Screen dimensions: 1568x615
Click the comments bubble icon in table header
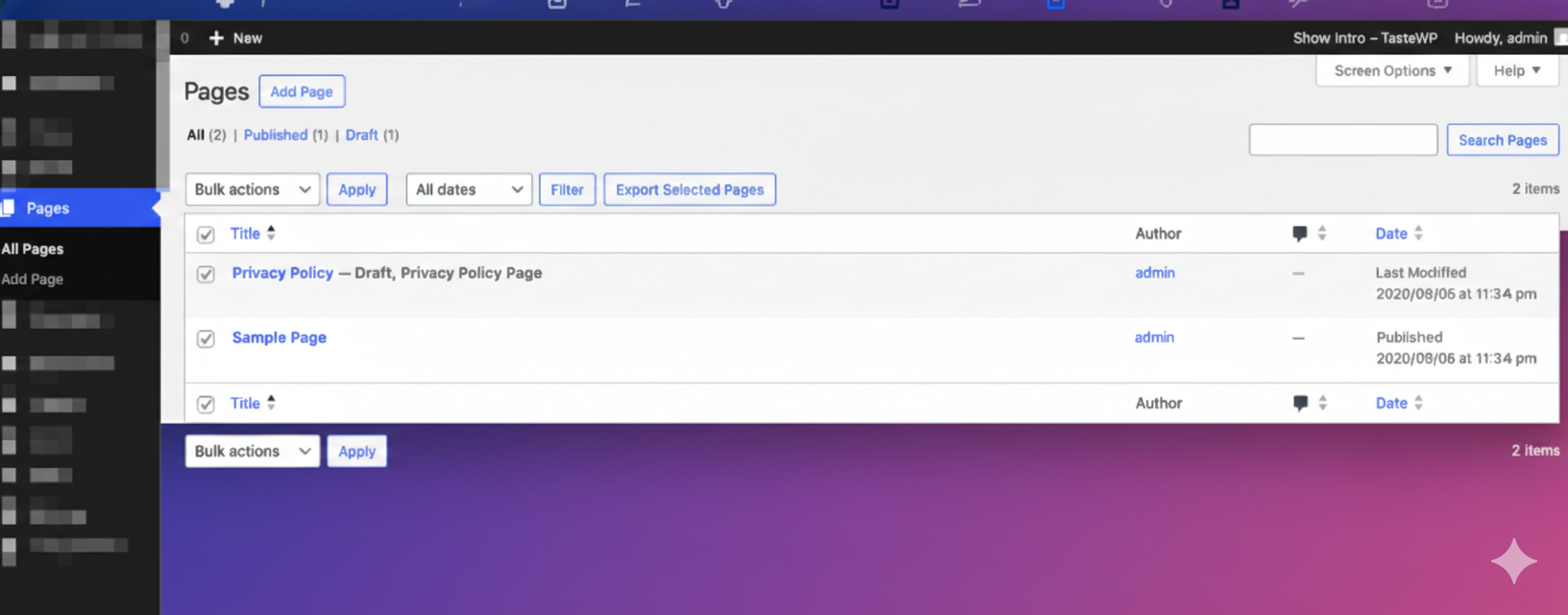click(x=1299, y=234)
